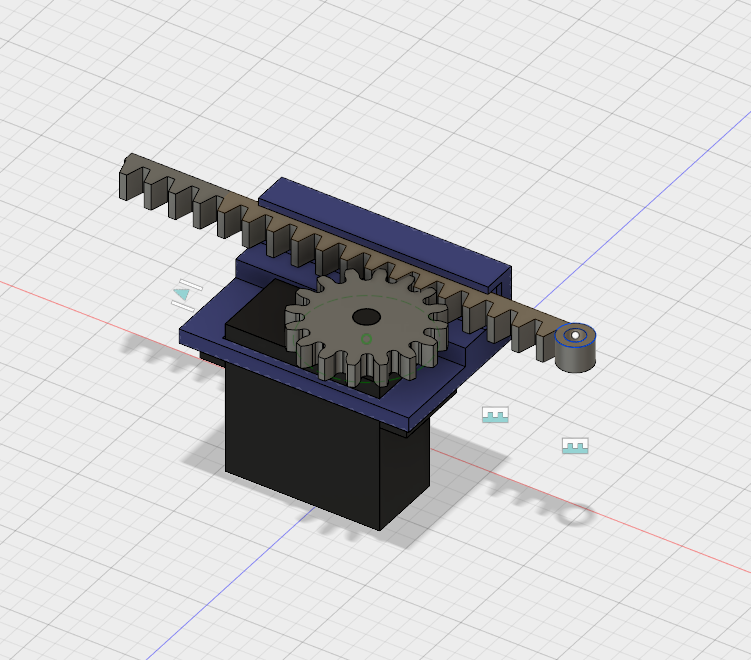Click the small green joint origin circle on gear
This screenshot has width=751, height=660.
pos(366,339)
